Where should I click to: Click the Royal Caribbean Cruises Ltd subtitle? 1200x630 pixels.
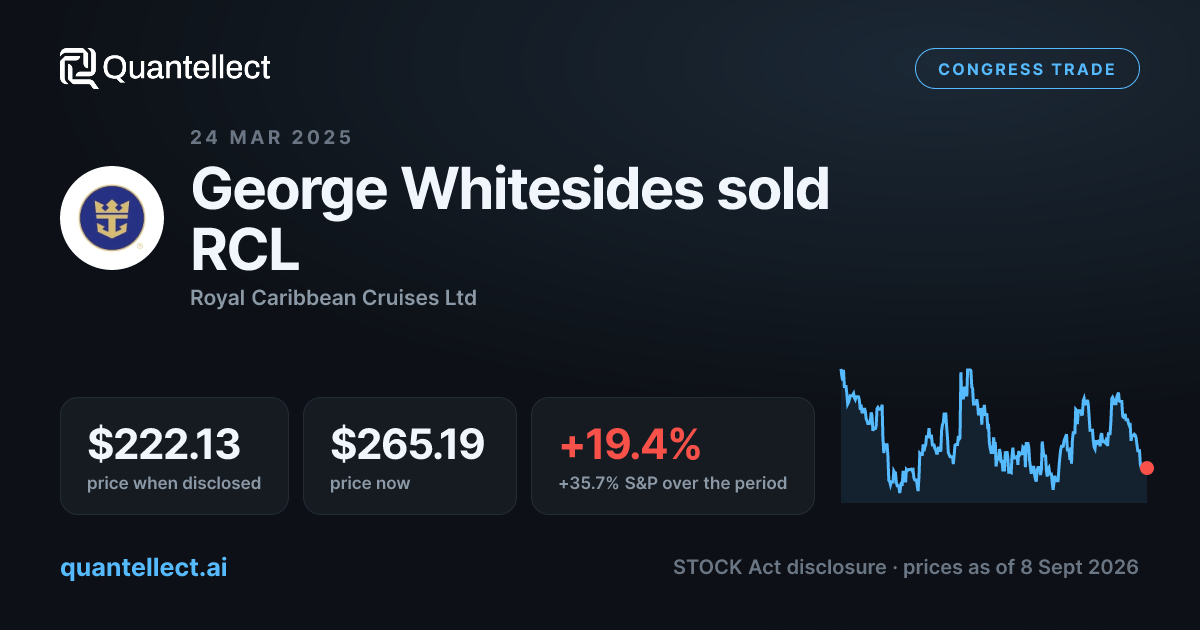[333, 298]
